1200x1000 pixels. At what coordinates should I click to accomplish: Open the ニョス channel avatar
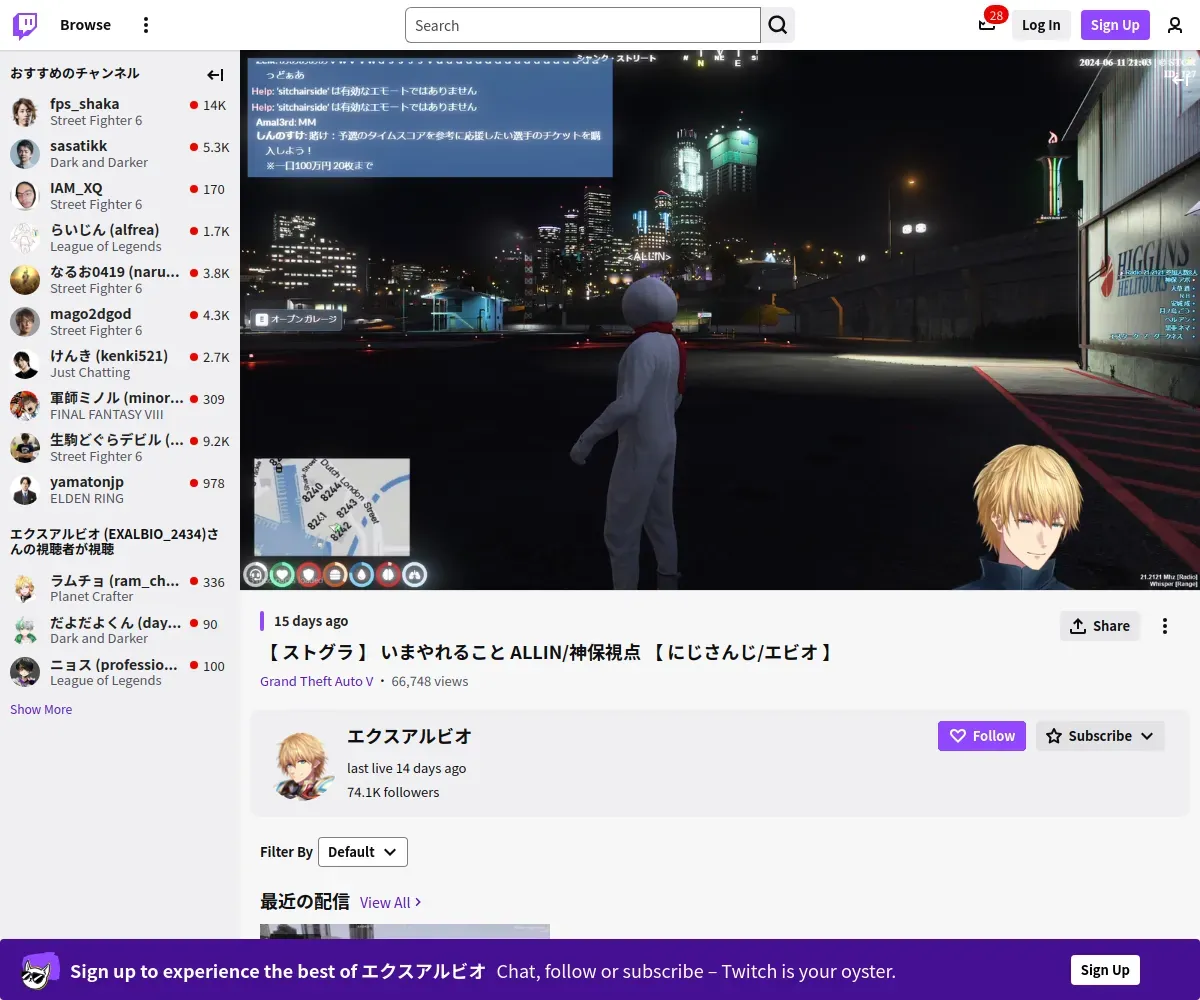(25, 673)
